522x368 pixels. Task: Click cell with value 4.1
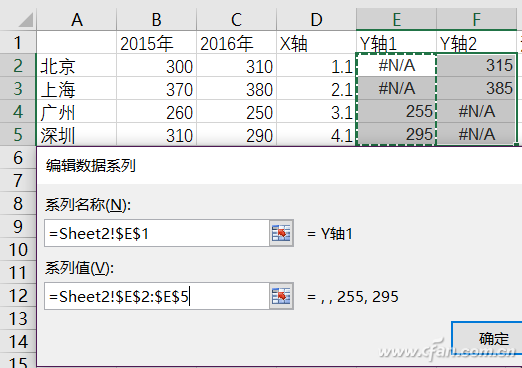coord(316,134)
